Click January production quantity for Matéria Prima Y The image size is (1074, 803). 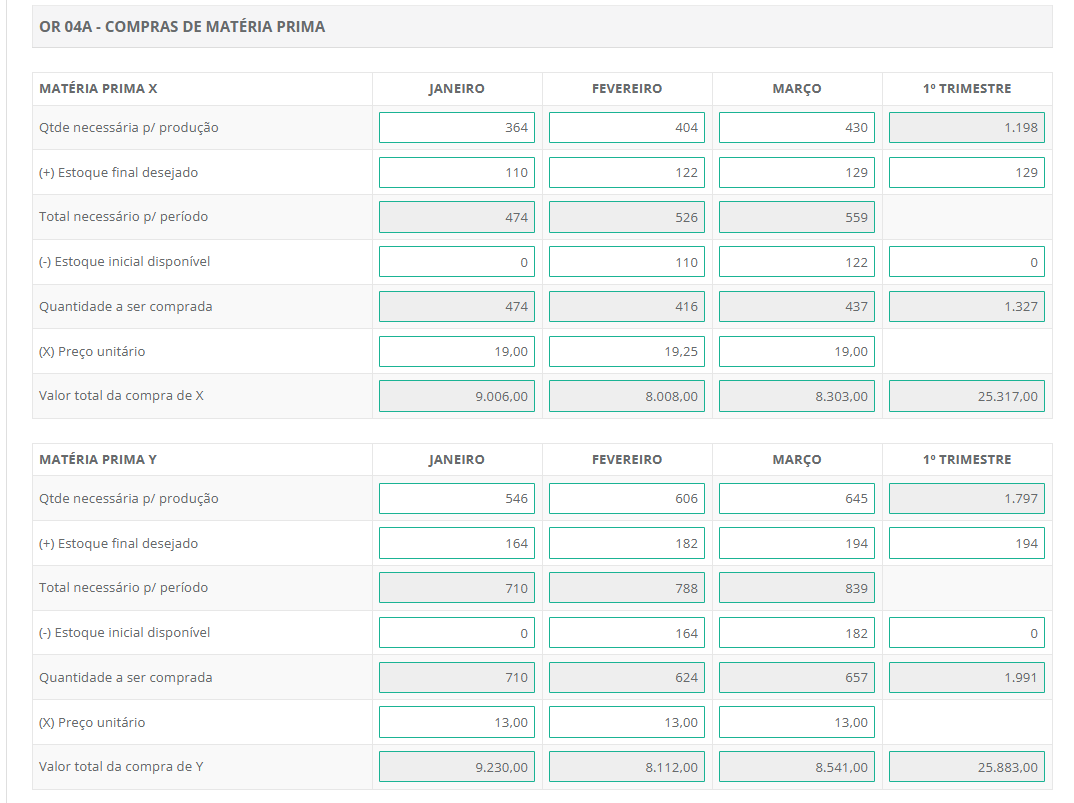click(456, 499)
